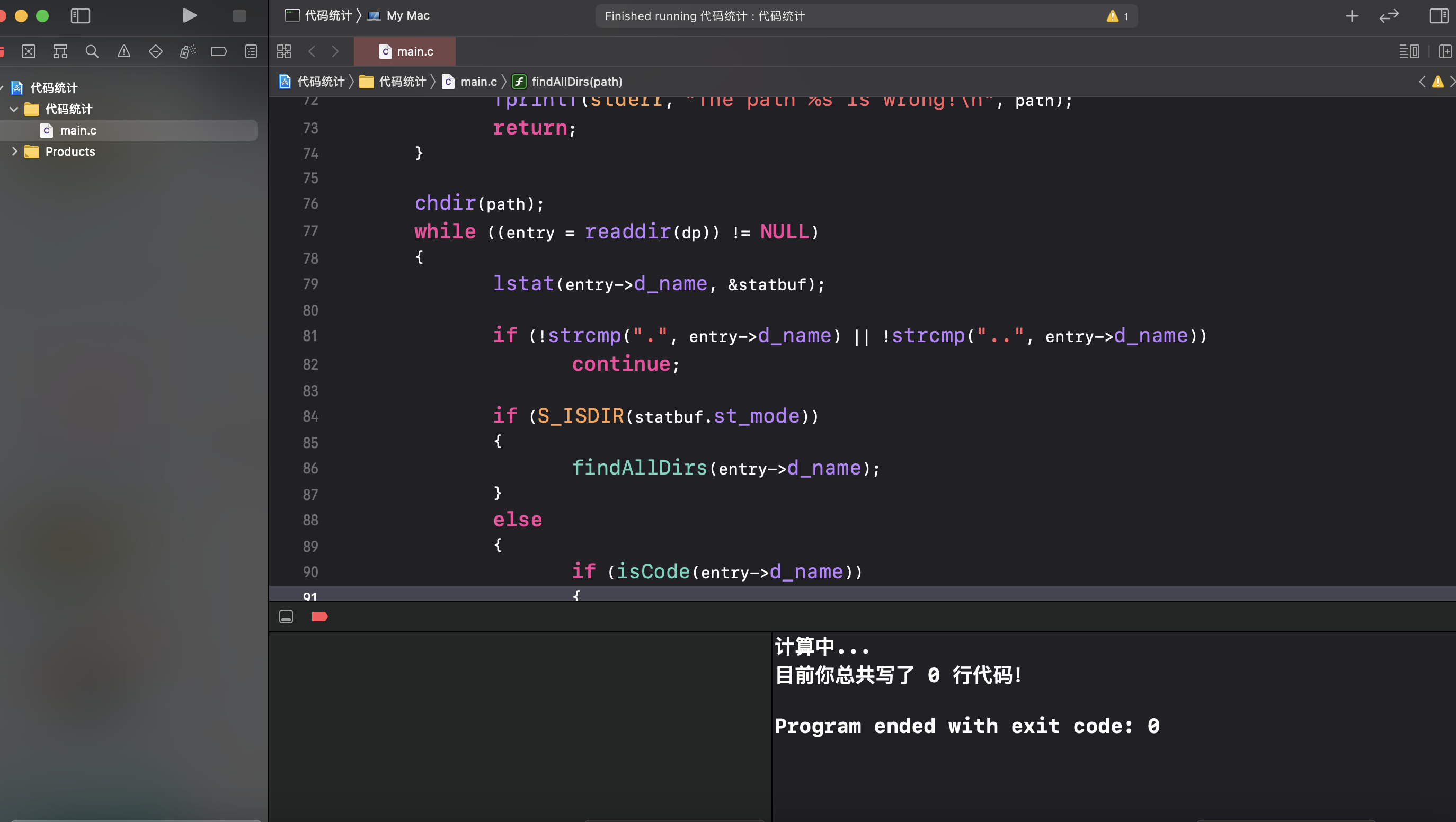
Task: Click the return statement on line 73
Action: (x=534, y=128)
